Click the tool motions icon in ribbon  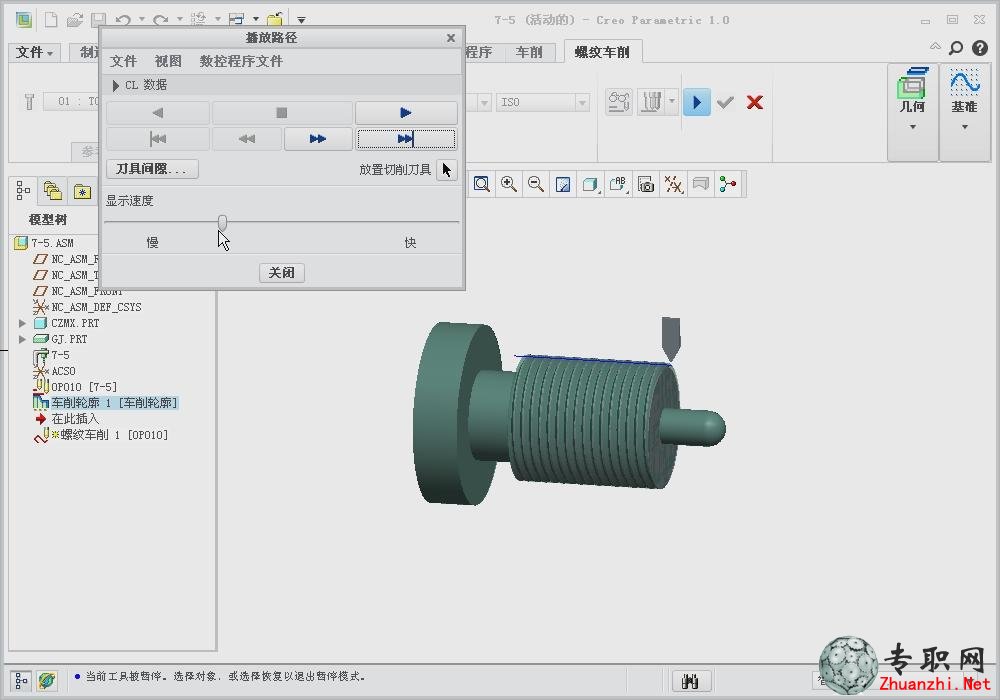click(651, 102)
